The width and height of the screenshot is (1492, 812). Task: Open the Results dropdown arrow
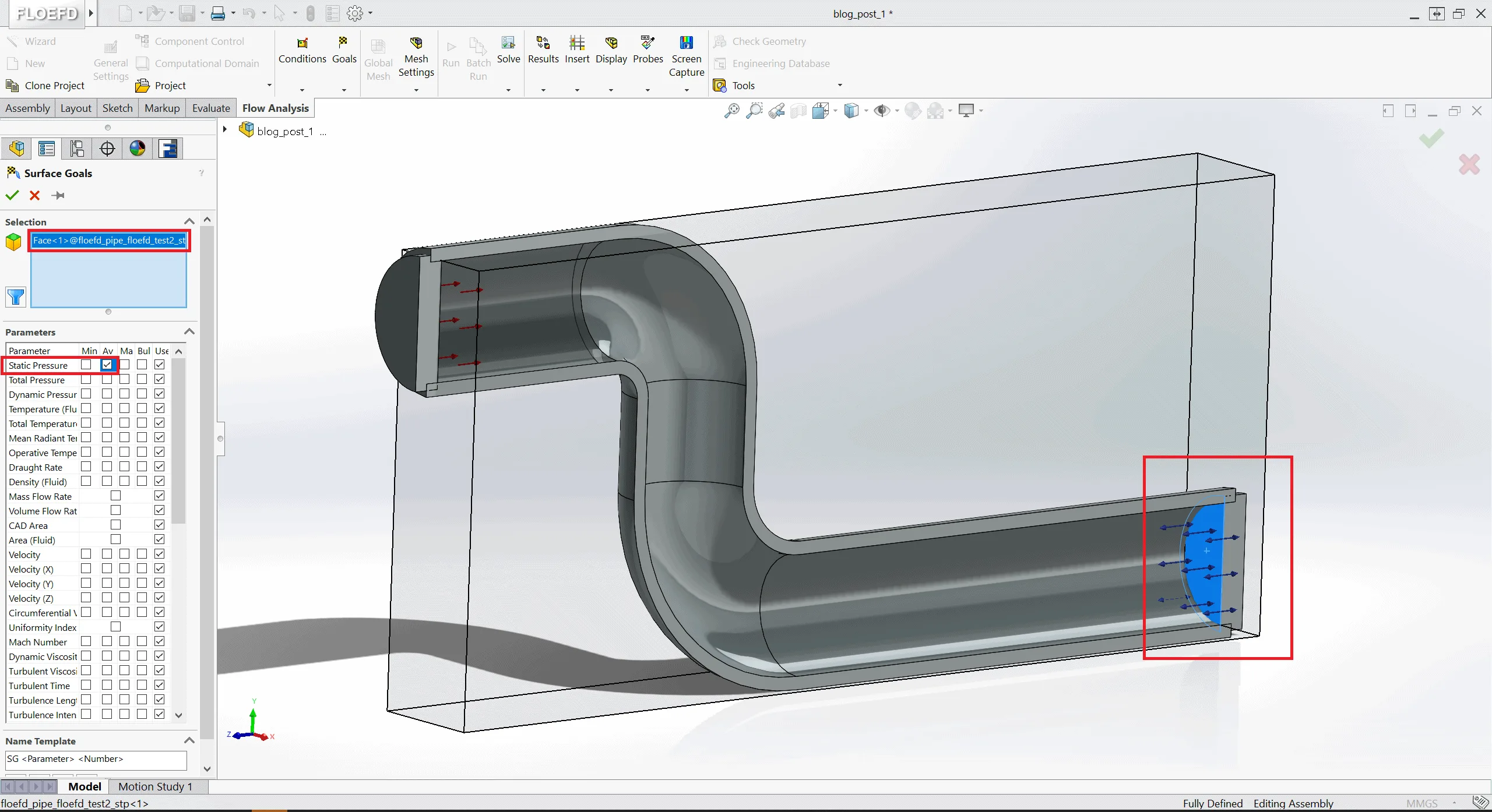pos(543,90)
